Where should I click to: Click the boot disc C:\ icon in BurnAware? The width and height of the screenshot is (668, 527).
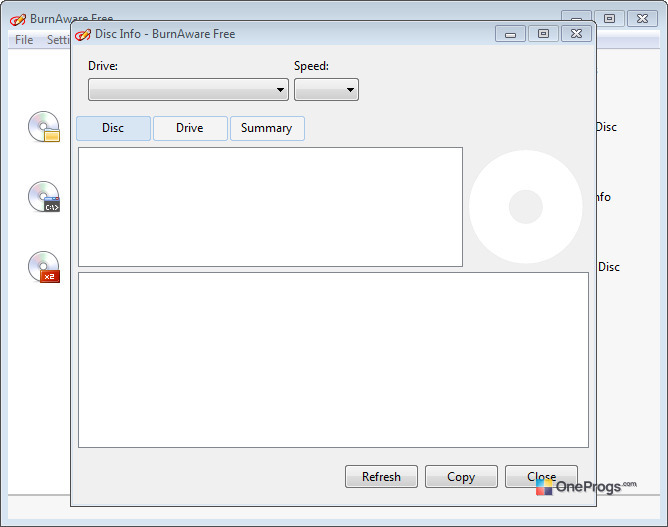pyautogui.click(x=44, y=196)
